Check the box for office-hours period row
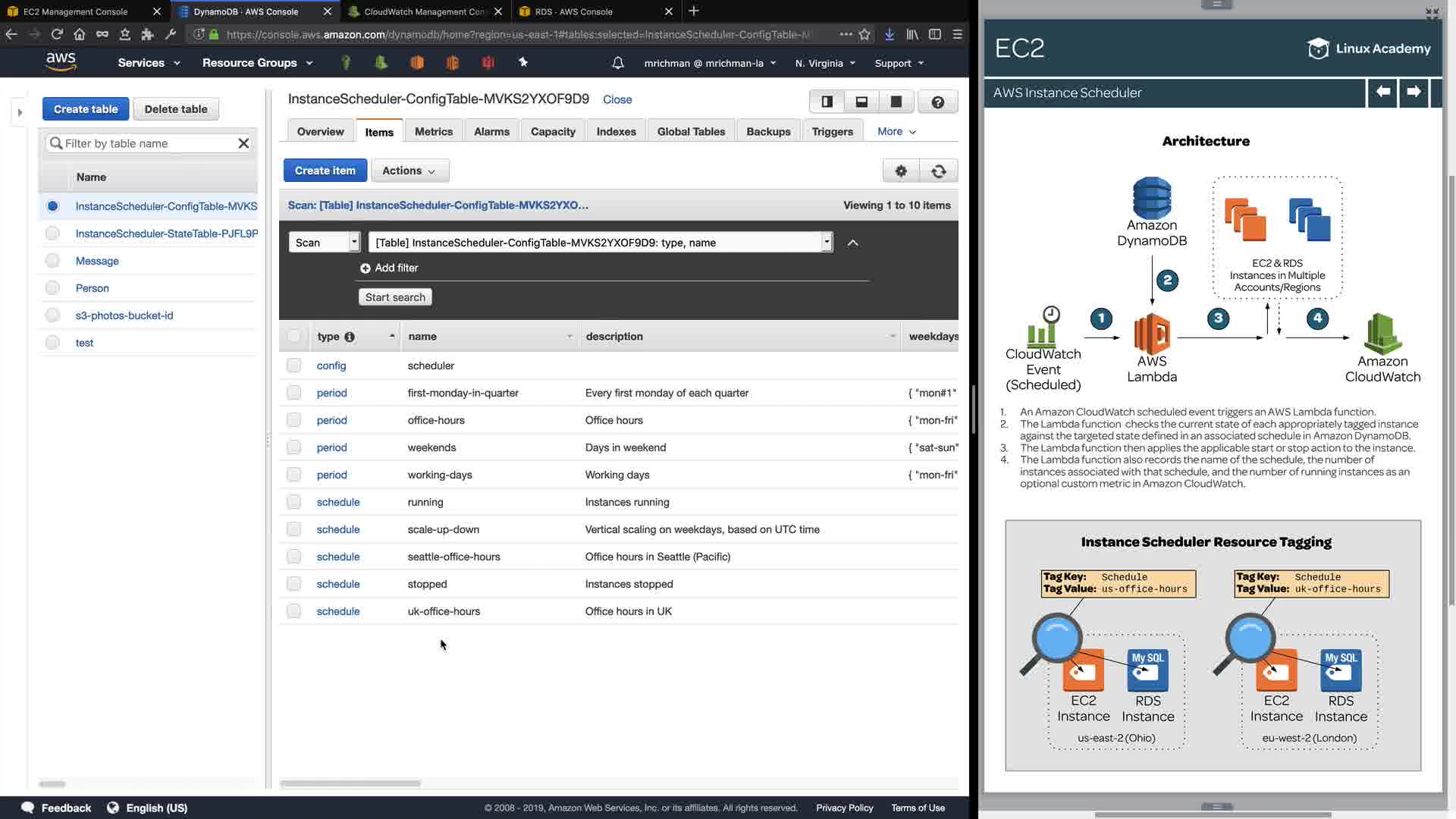1456x819 pixels. pos(293,420)
